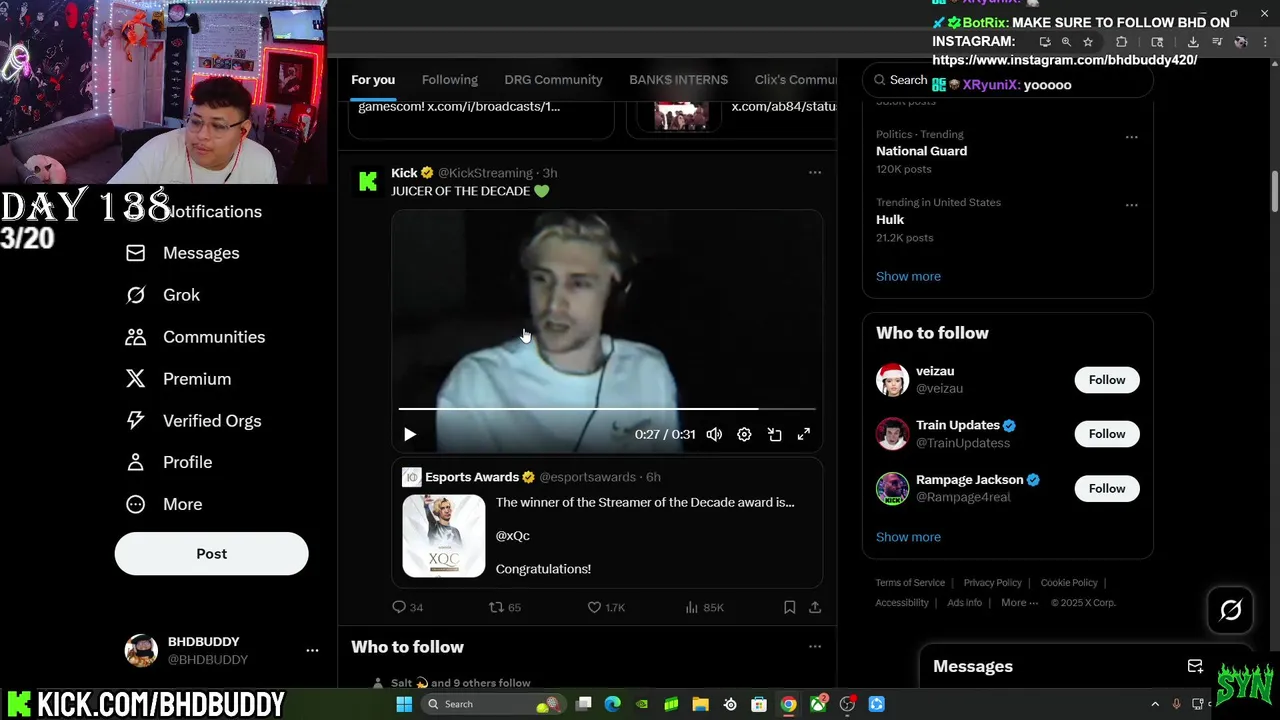1280x720 pixels.
Task: Click the white Post button
Action: click(x=211, y=554)
